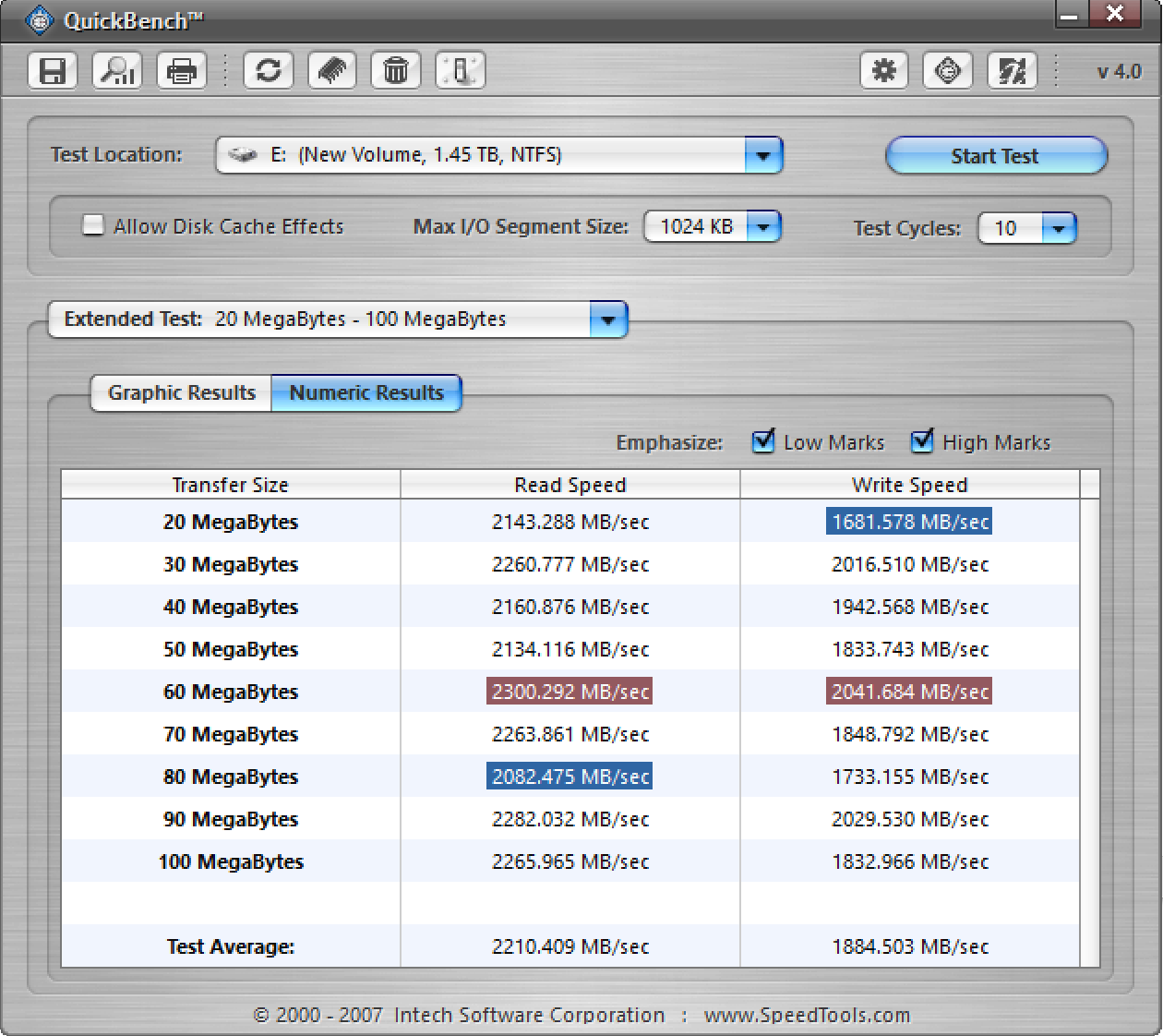Click the gear settings icon
This screenshot has width=1163, height=1036.
click(884, 71)
